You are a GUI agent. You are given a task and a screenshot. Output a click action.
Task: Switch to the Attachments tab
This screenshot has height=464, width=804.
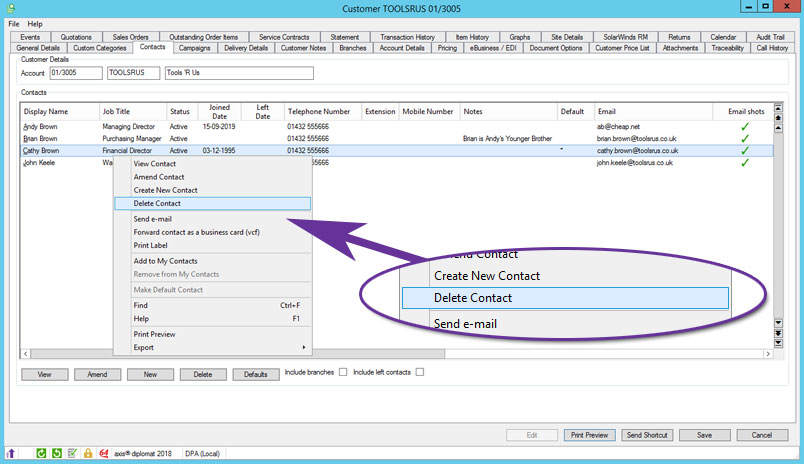[x=680, y=48]
